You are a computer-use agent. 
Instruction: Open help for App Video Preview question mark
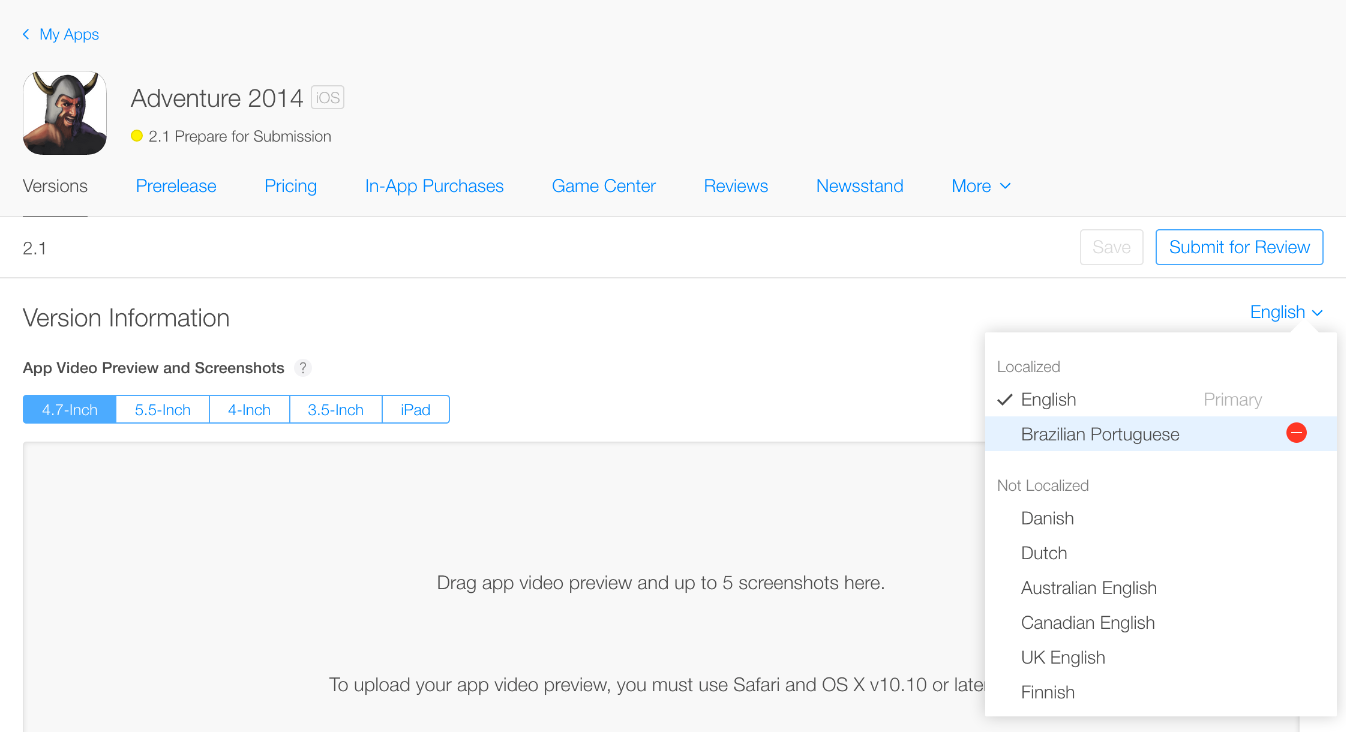303,368
